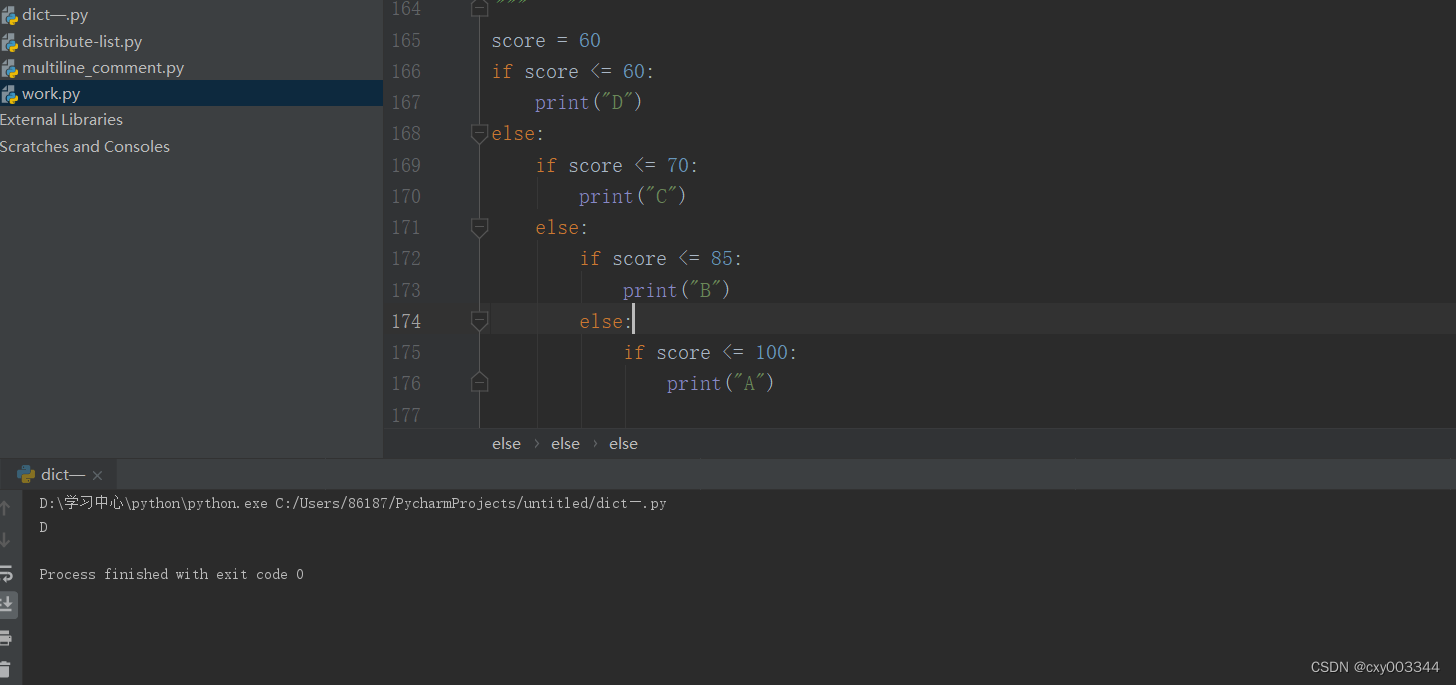Click console output line 'D'
This screenshot has width=1456, height=685.
click(x=43, y=527)
